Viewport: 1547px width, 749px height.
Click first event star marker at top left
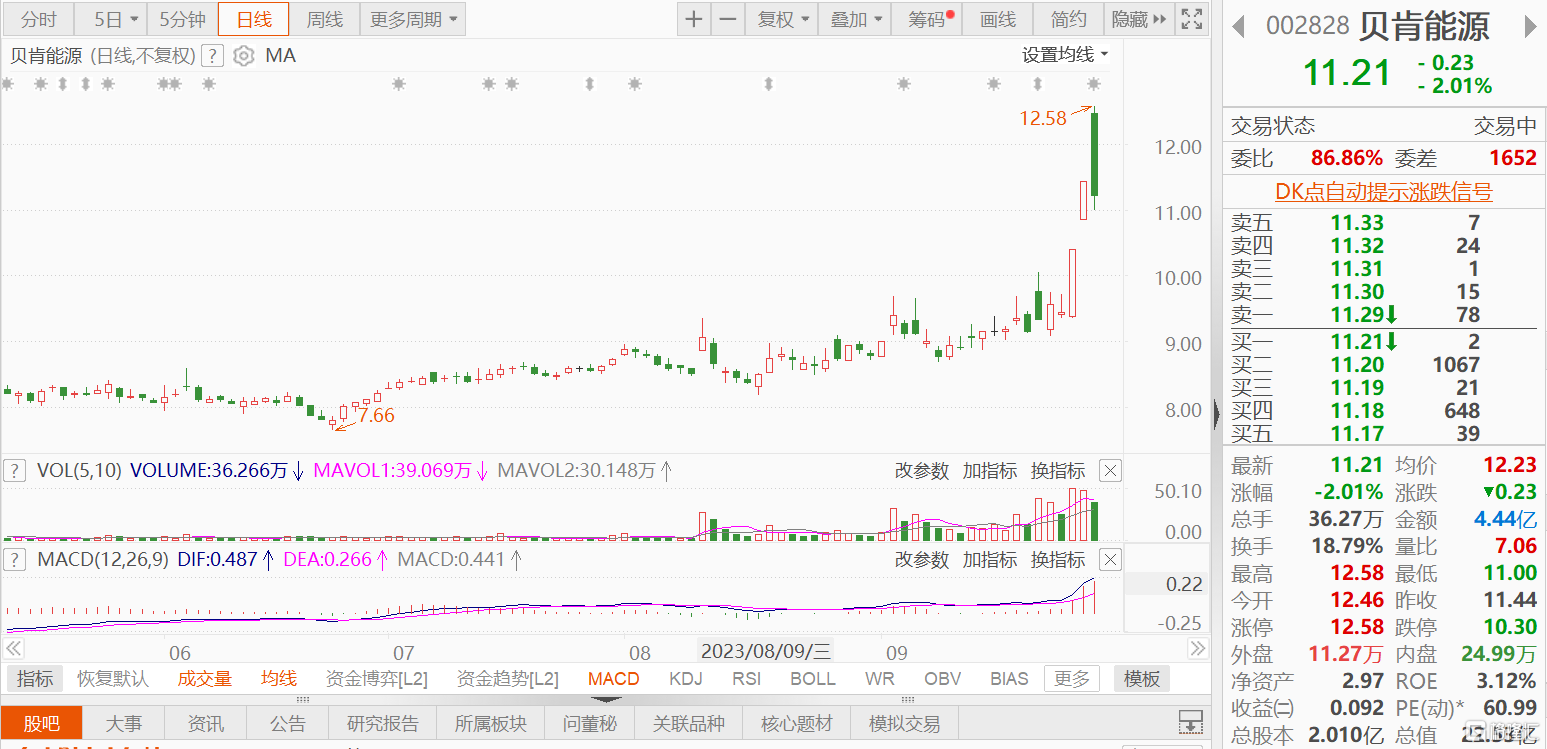[x=7, y=84]
